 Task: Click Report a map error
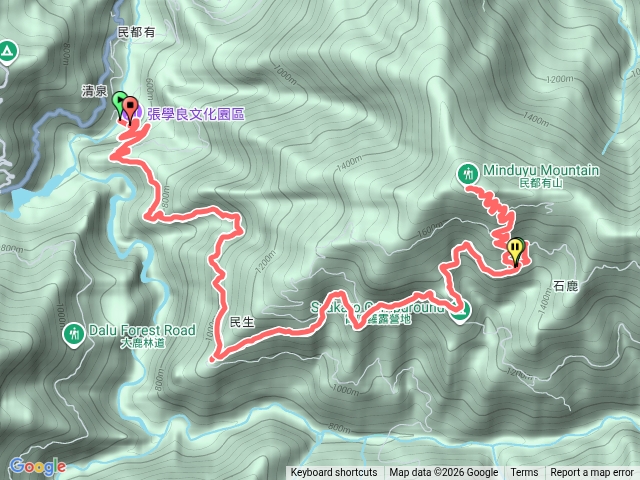(x=591, y=473)
